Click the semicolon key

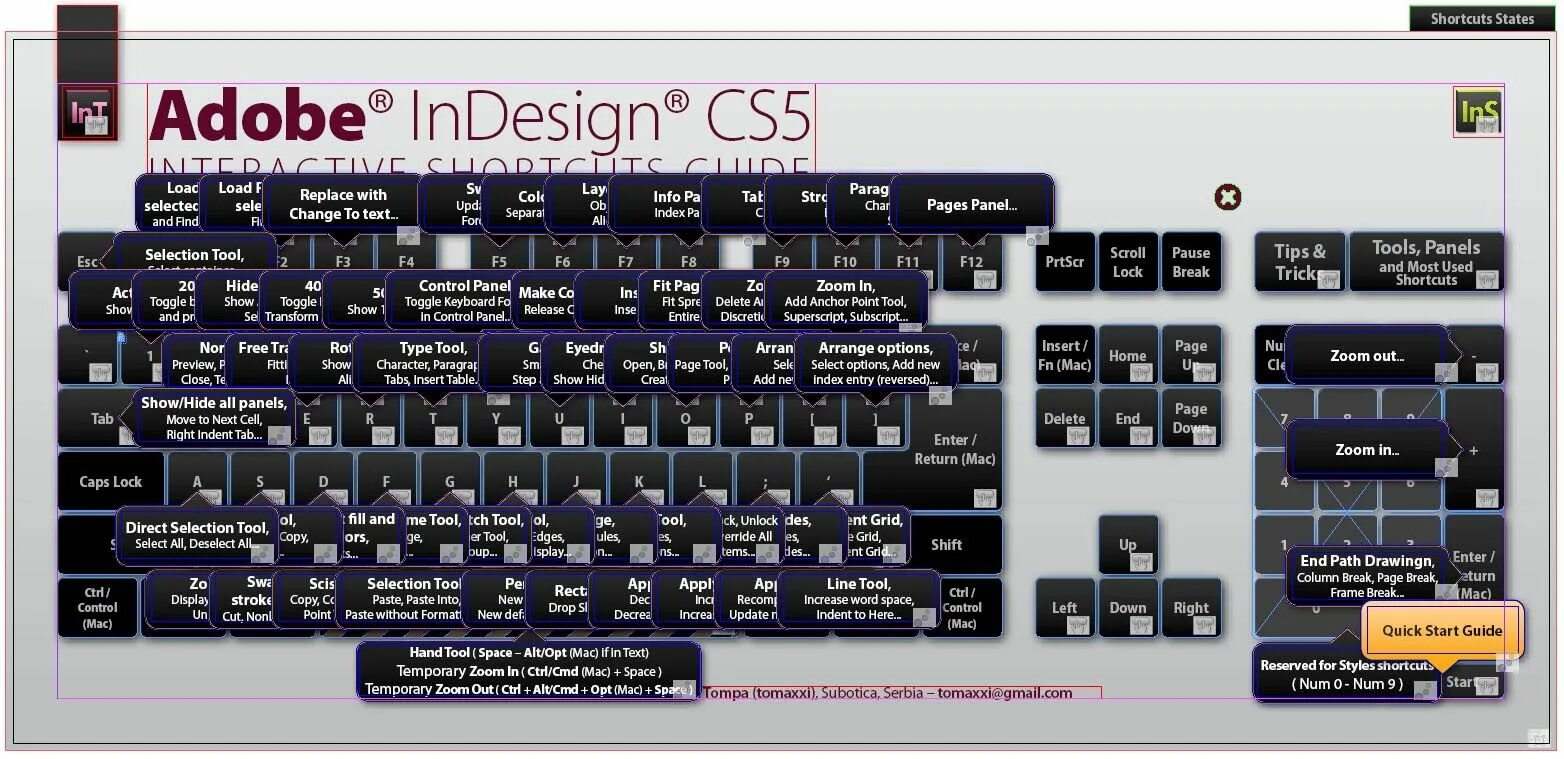click(765, 481)
